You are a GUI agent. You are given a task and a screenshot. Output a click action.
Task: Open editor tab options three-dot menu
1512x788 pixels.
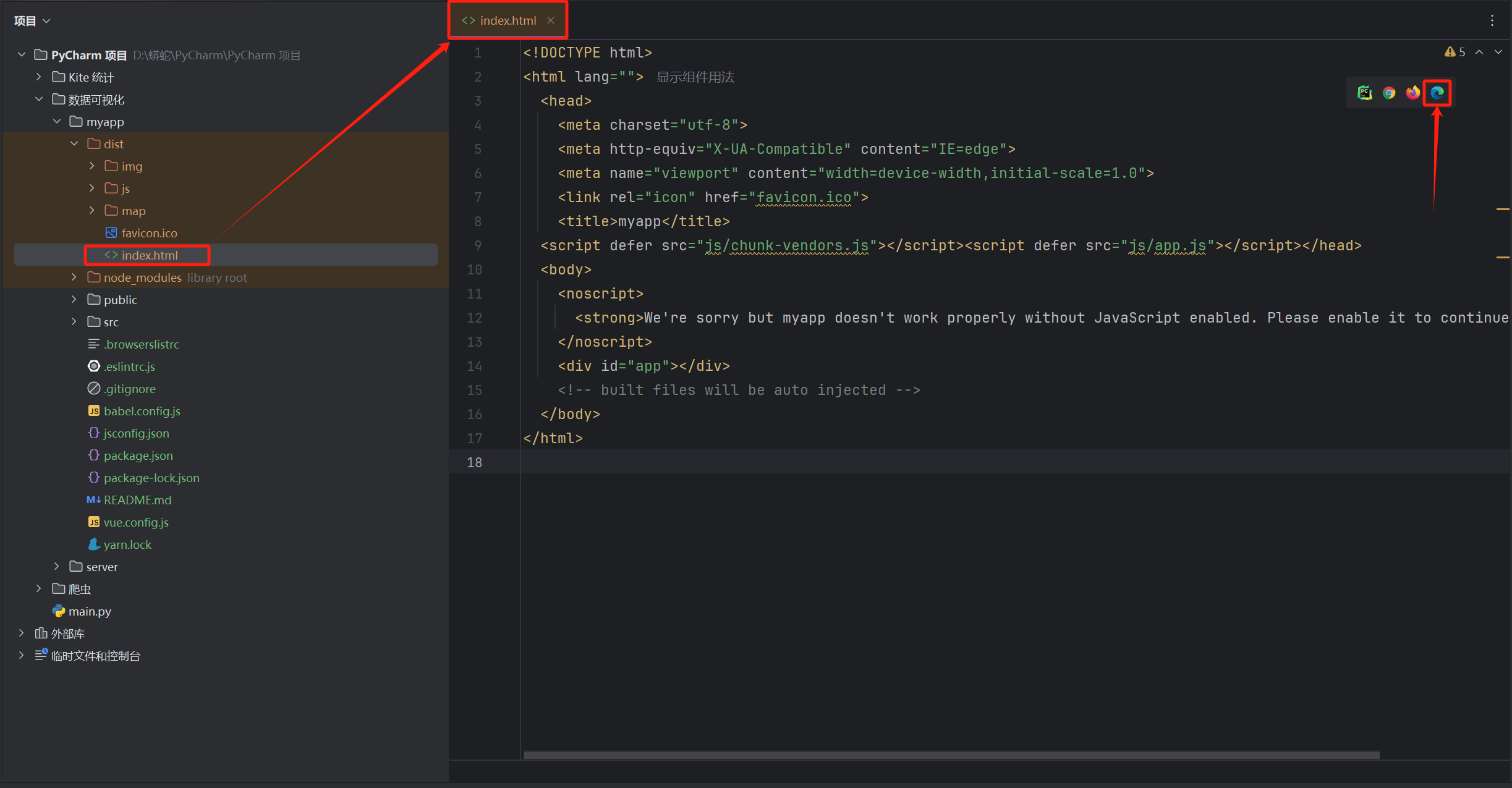[1492, 20]
